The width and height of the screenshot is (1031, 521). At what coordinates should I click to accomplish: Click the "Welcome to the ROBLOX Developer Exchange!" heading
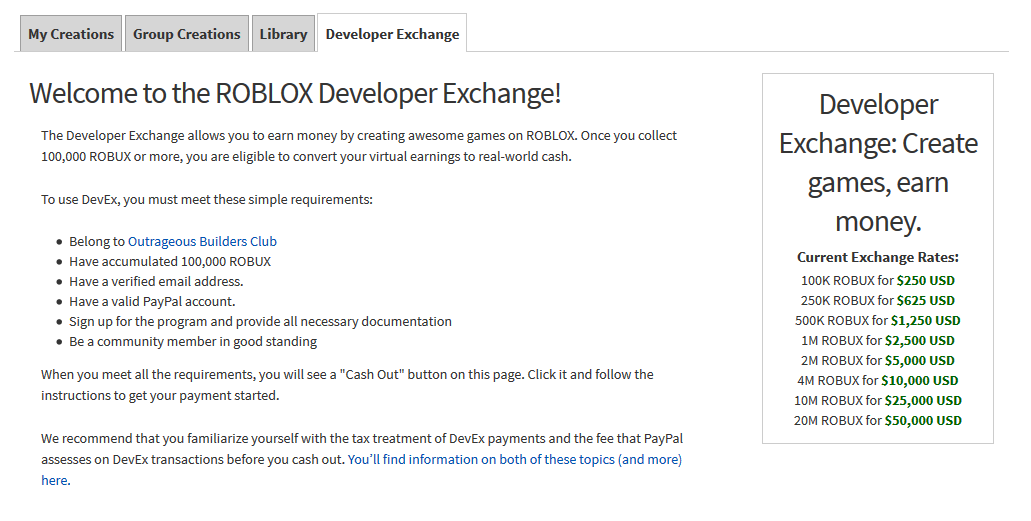295,94
